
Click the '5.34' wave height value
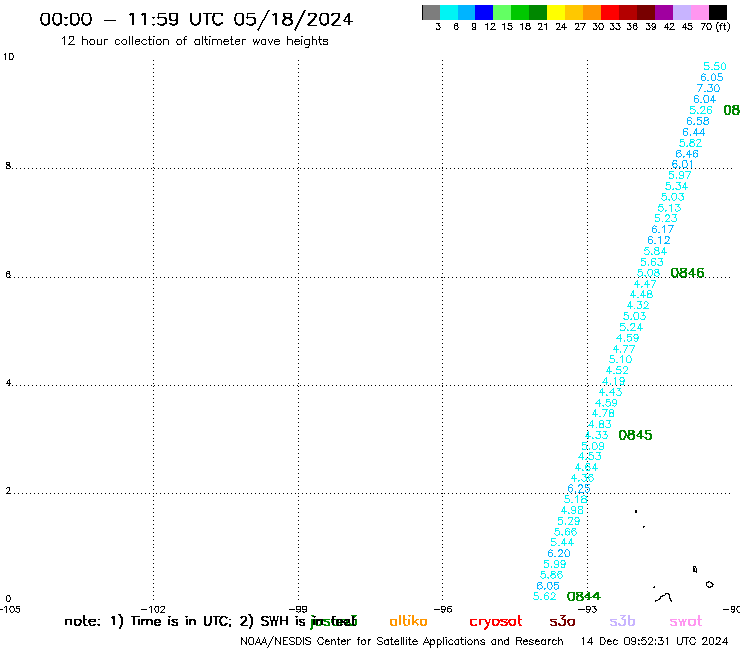(676, 186)
